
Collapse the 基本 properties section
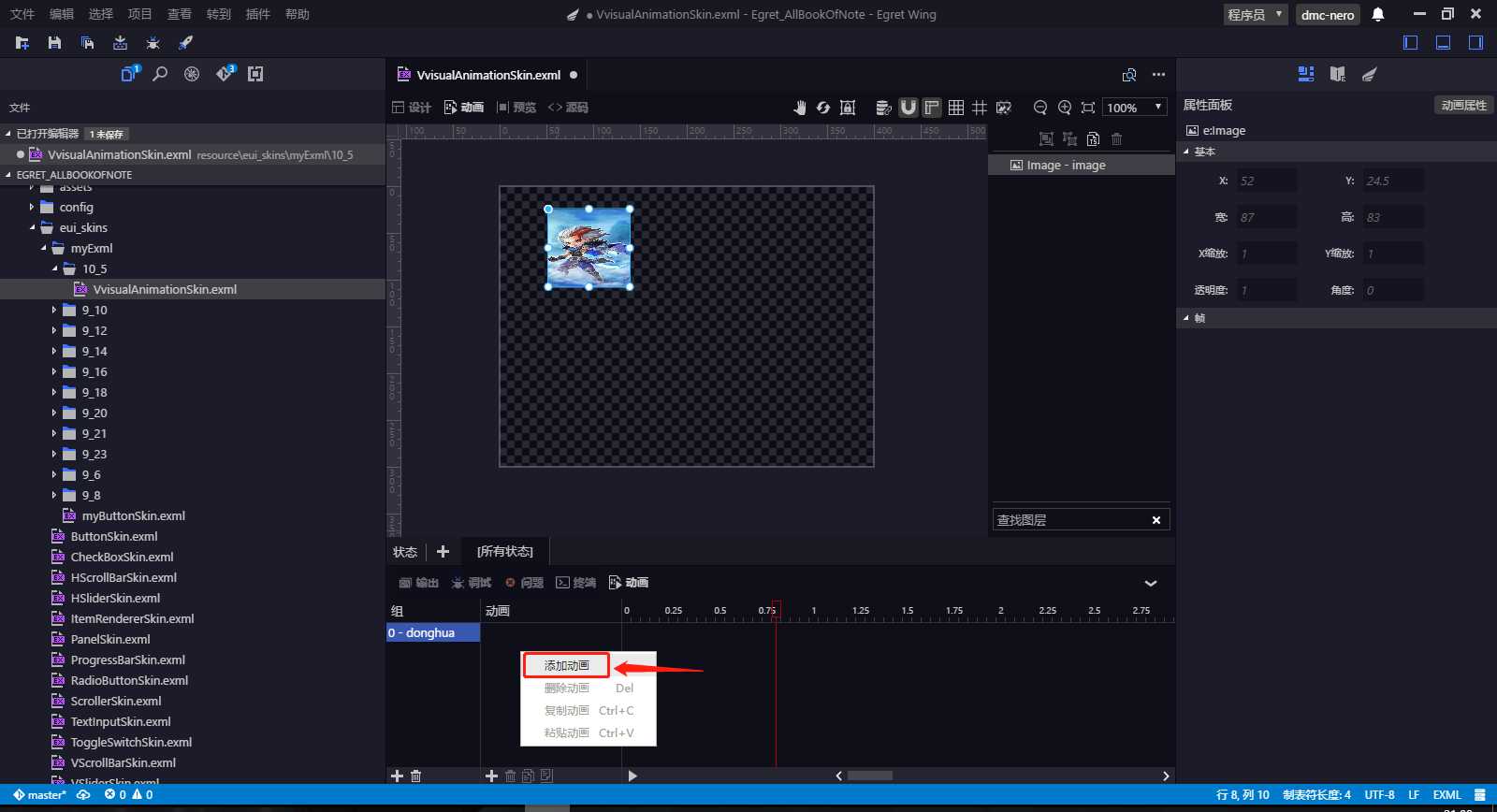tap(1186, 152)
